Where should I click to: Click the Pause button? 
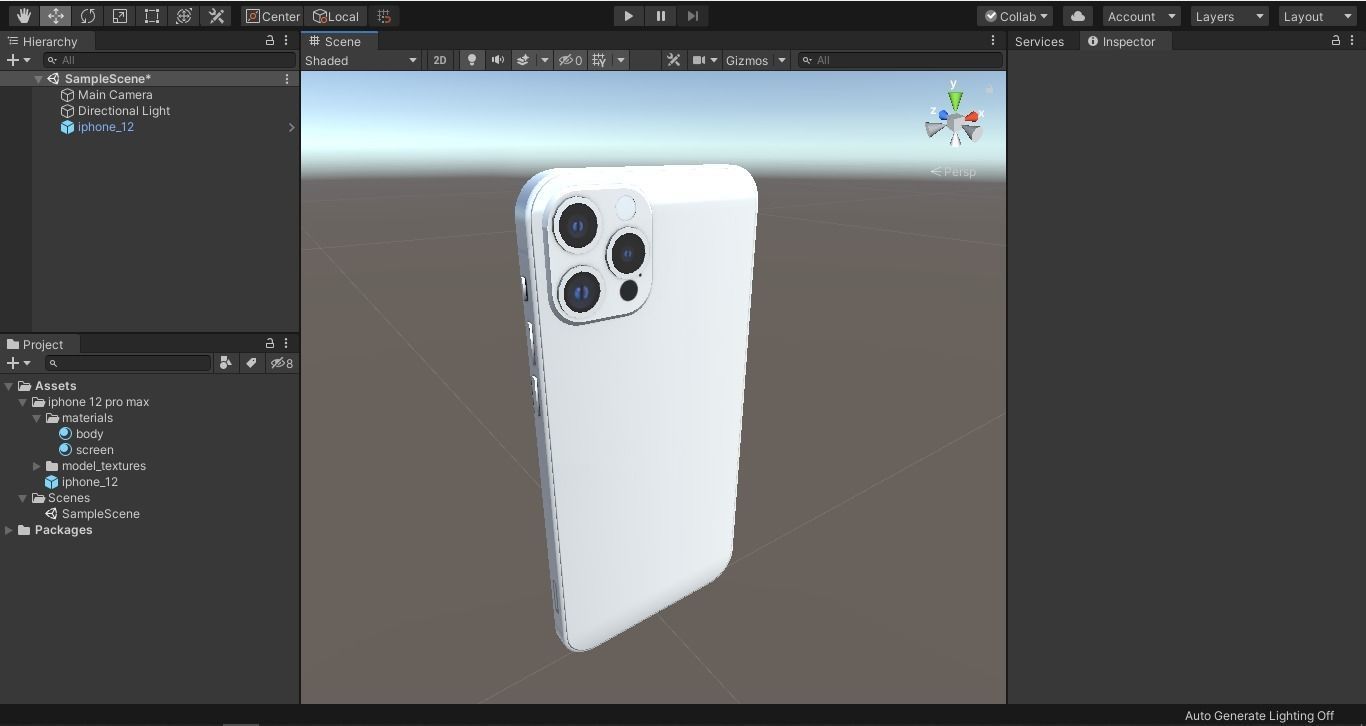point(660,16)
